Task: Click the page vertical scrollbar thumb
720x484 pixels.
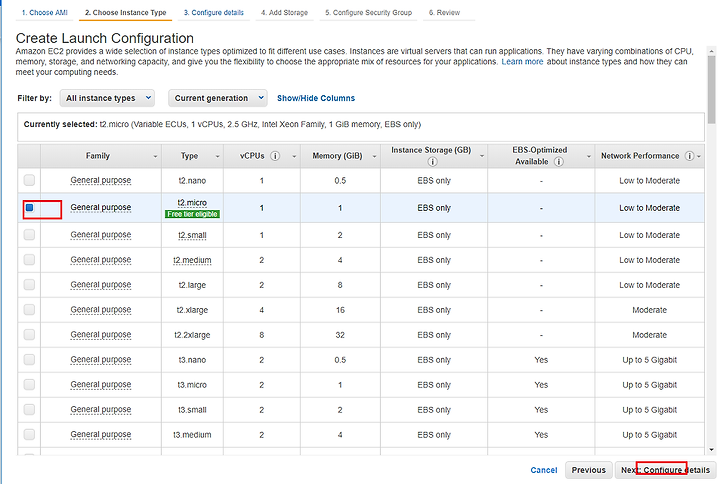Action: [x=712, y=90]
